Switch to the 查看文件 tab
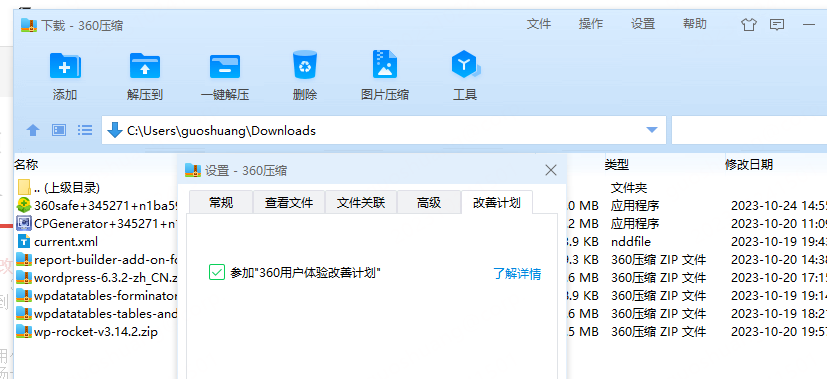This screenshot has height=379, width=827. [x=289, y=202]
